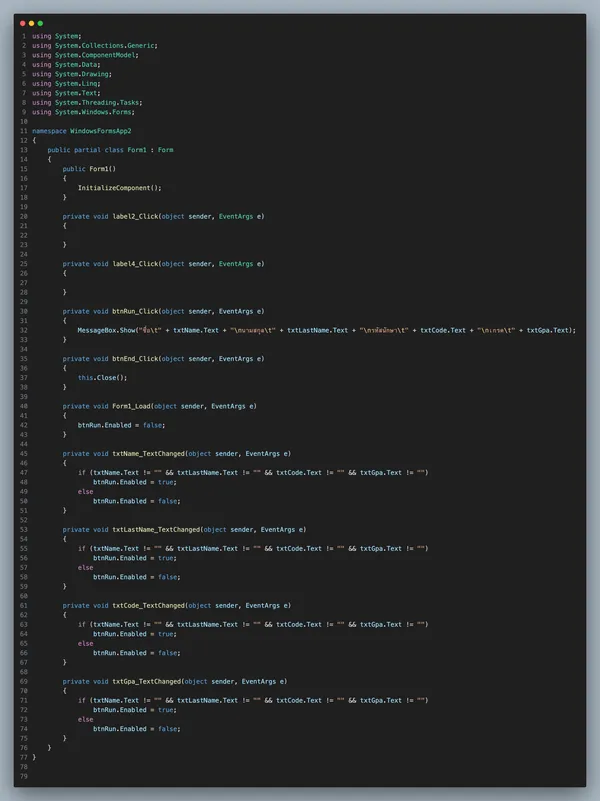Viewport: 600px width, 801px height.
Task: Click the green maximize dot in title bar
Action: pyautogui.click(x=40, y=23)
